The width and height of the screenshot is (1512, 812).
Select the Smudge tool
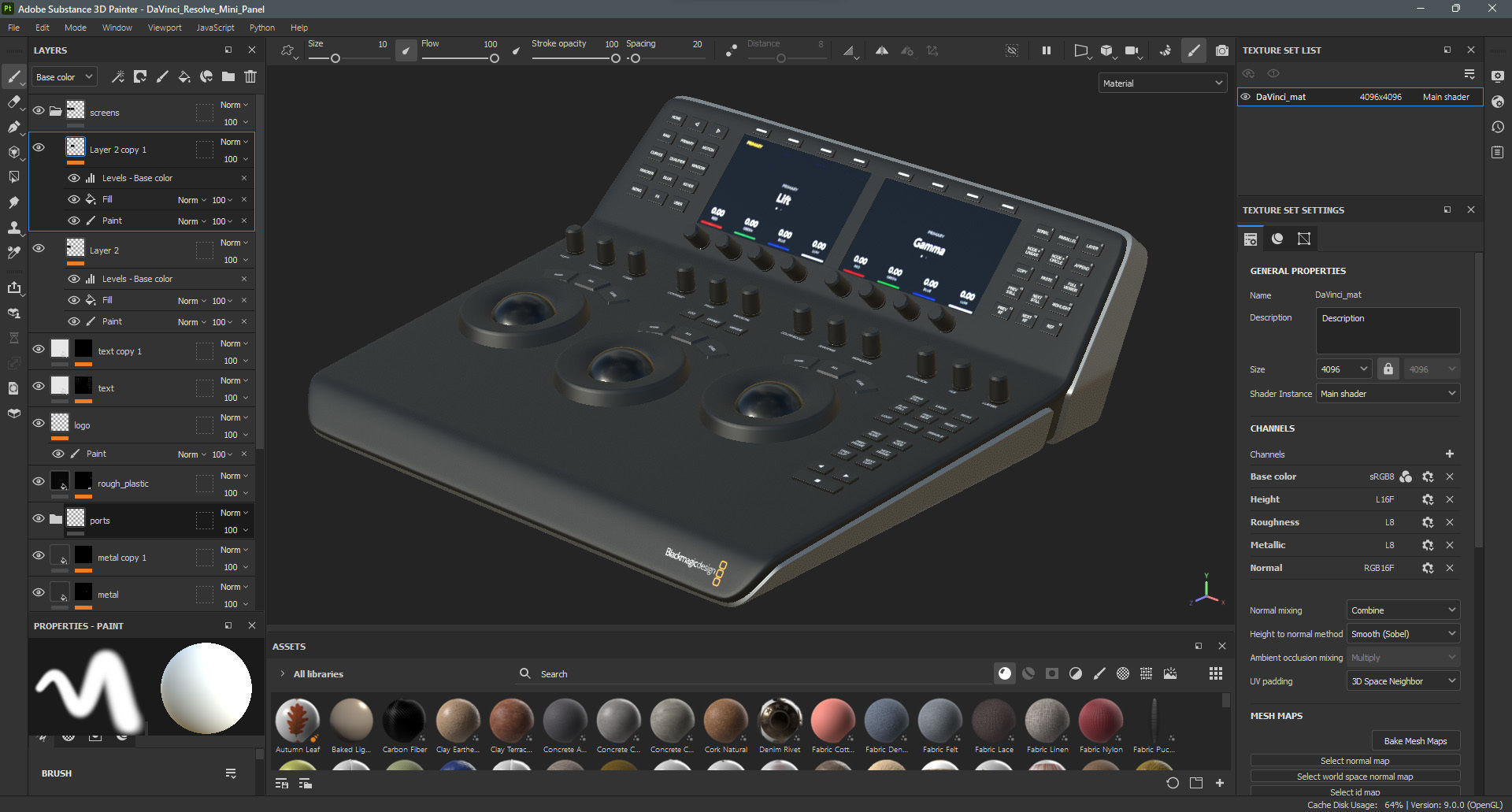click(x=13, y=202)
